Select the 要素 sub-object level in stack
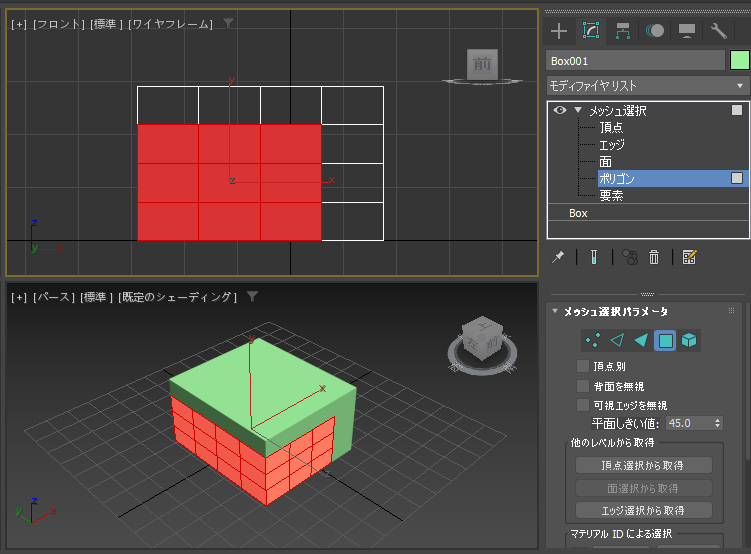The image size is (751, 554). coord(611,195)
